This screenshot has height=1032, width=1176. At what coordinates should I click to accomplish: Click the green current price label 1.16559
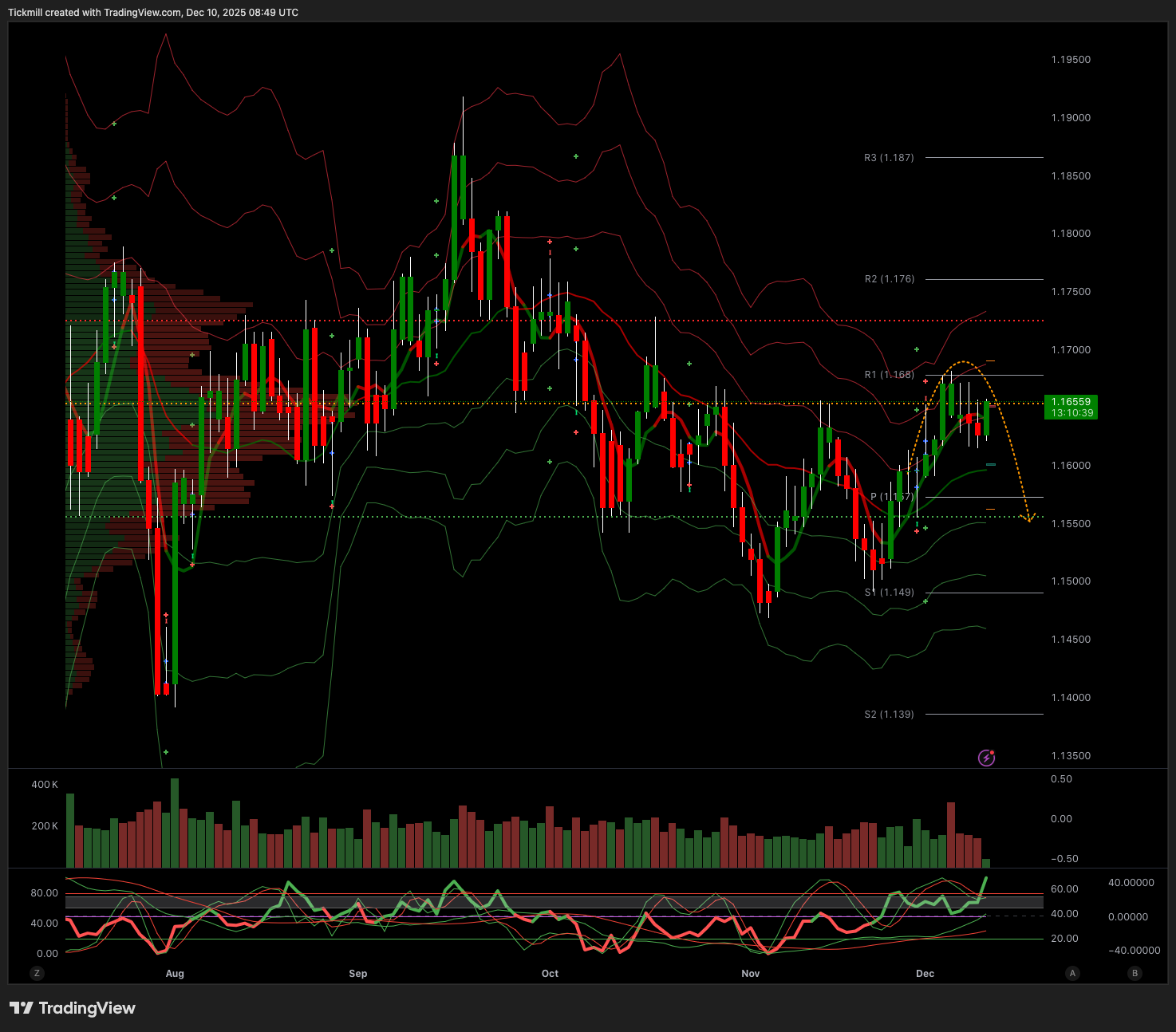coord(1071,408)
